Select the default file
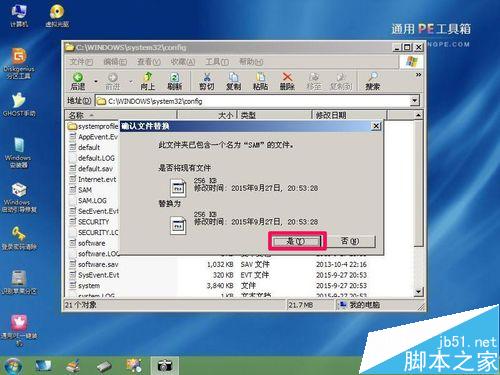 [85, 147]
